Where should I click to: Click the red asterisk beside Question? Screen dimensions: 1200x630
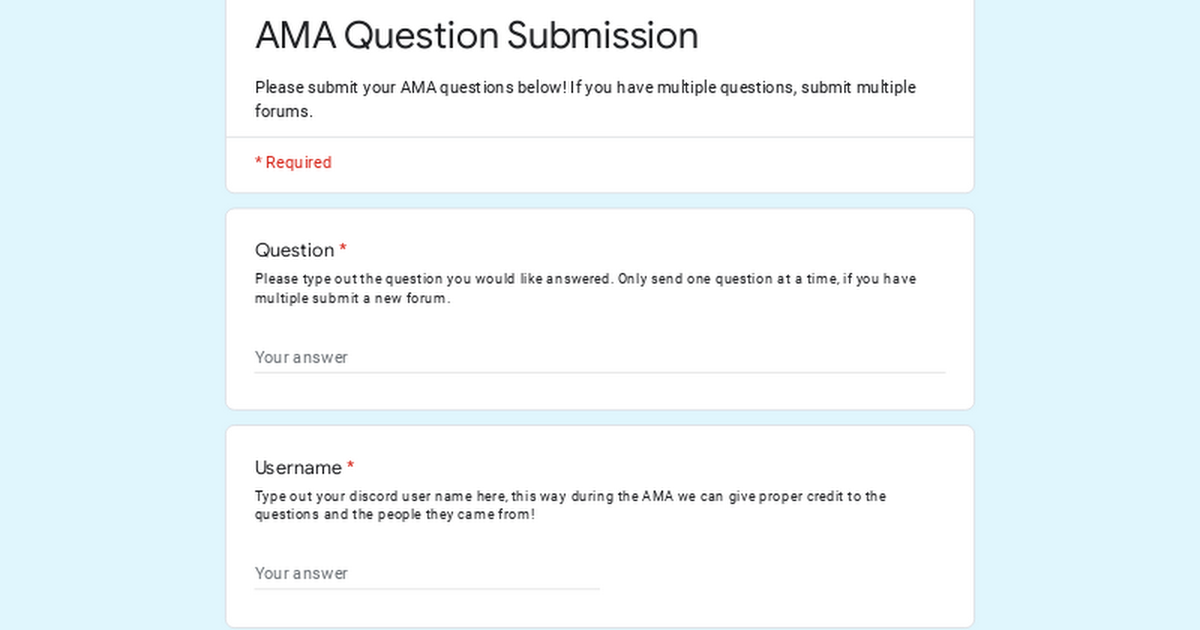(x=343, y=249)
